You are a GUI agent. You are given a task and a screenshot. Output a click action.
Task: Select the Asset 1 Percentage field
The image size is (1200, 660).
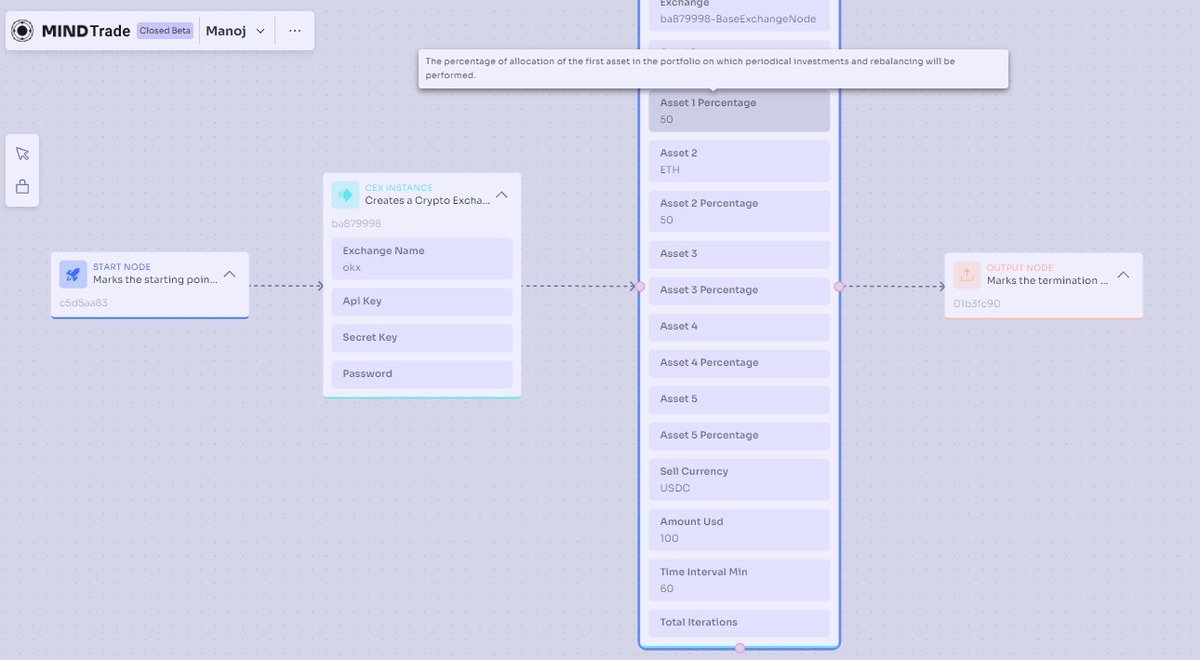pos(739,111)
